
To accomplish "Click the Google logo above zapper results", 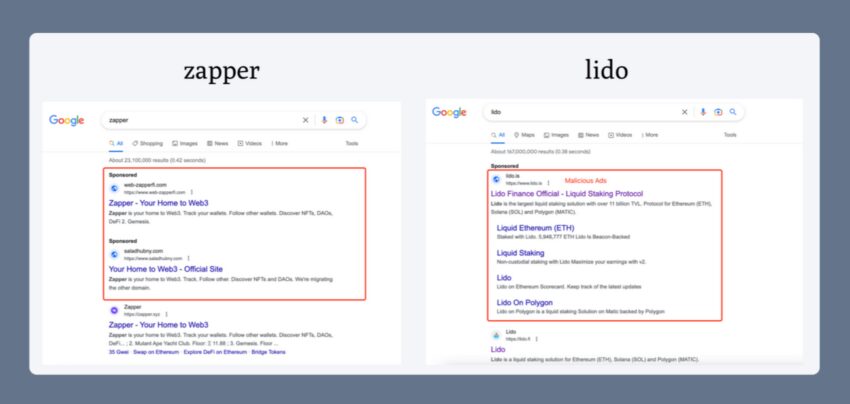I will (x=67, y=120).
